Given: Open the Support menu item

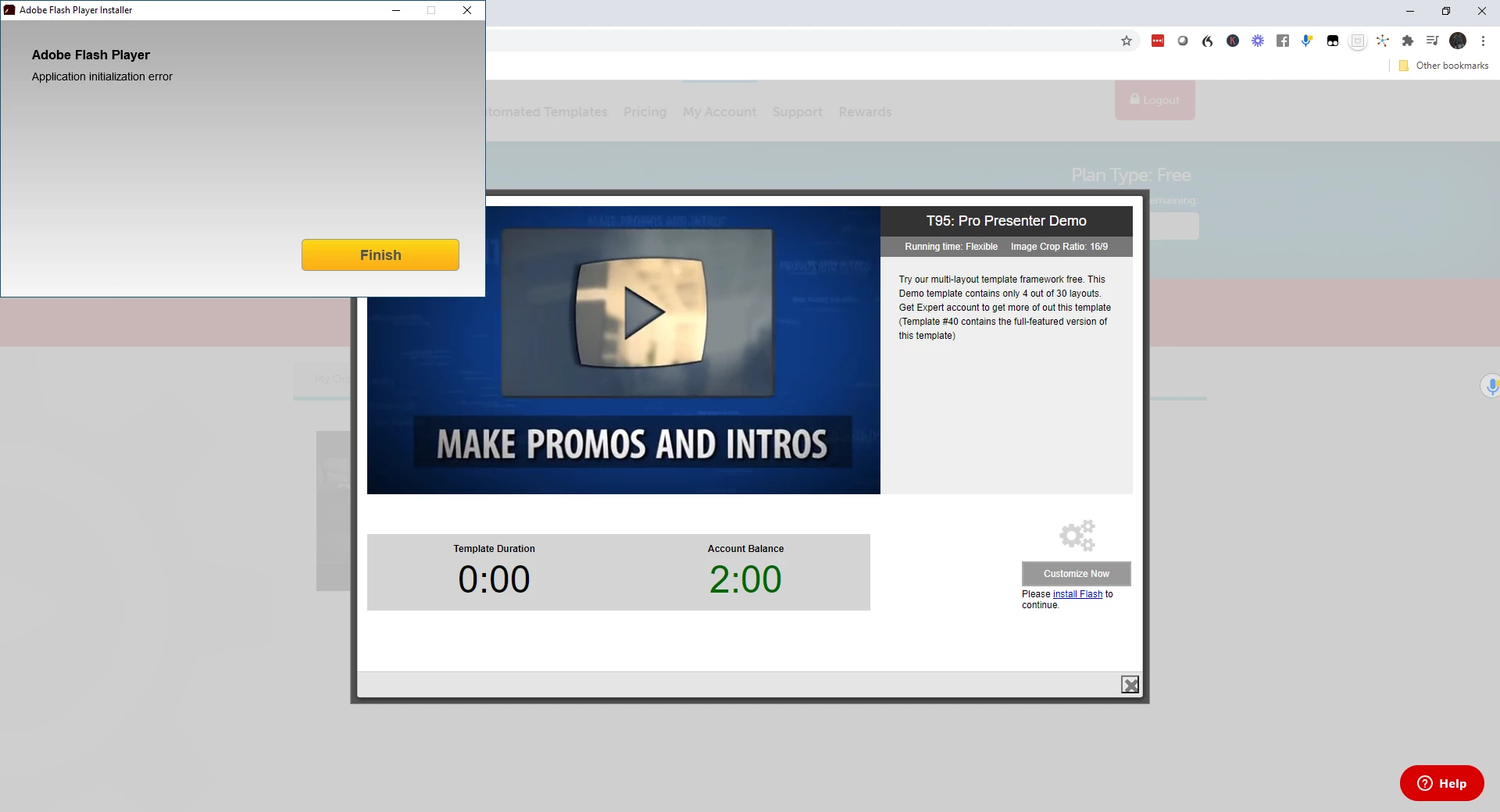Looking at the screenshot, I should click(x=798, y=112).
